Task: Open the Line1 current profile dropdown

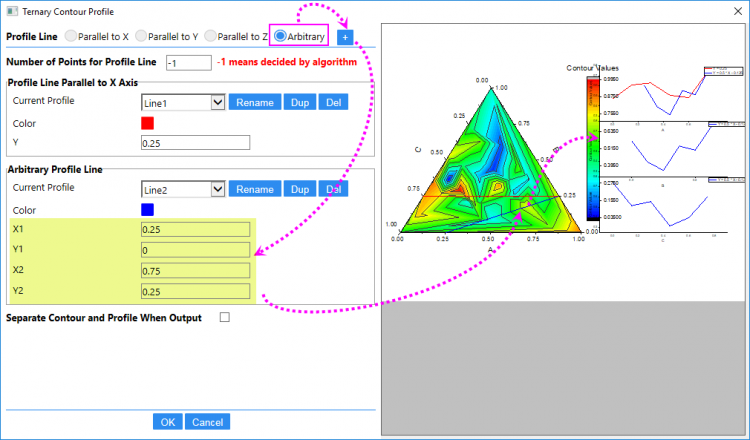Action: click(x=218, y=102)
